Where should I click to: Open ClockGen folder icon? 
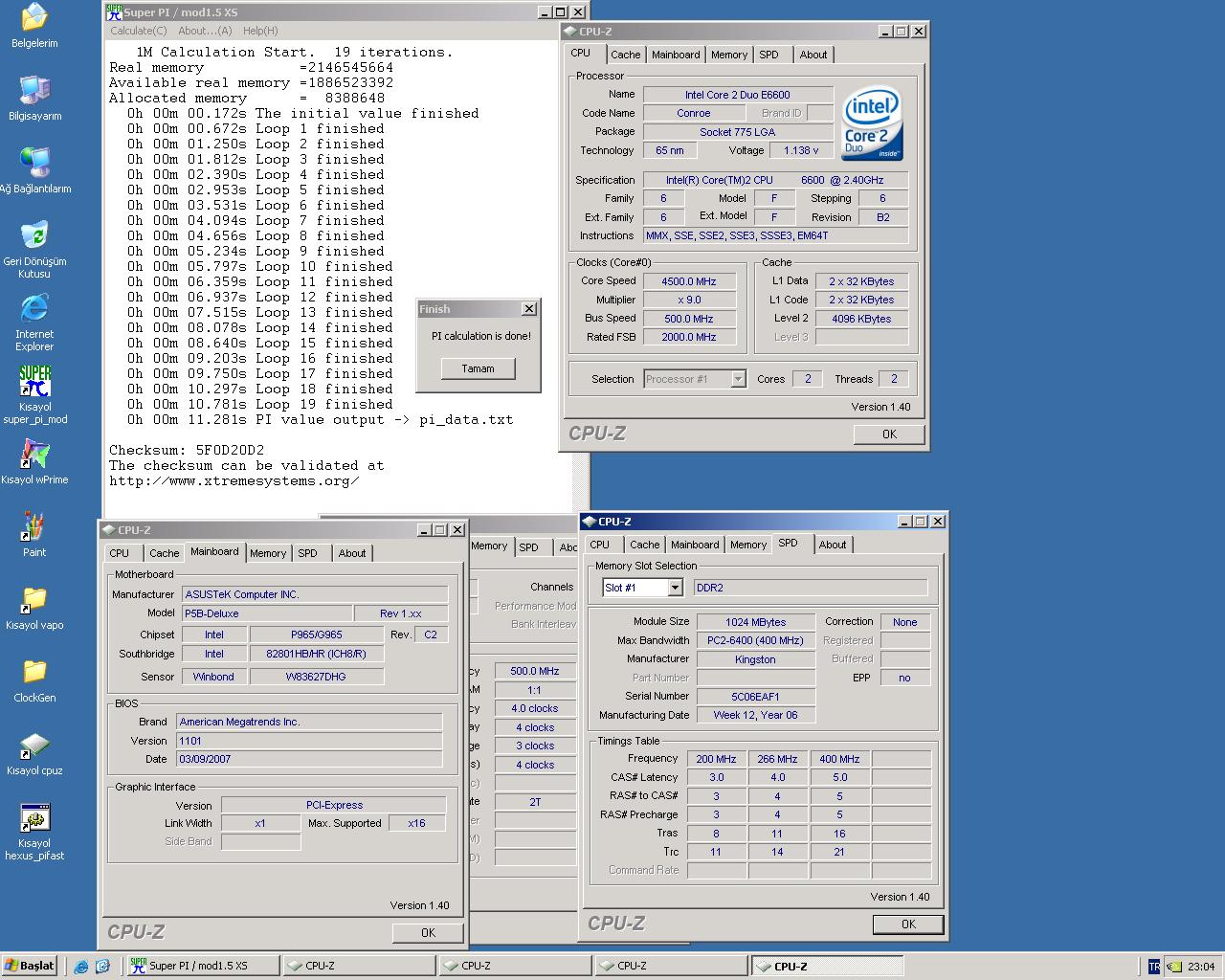pyautogui.click(x=34, y=680)
